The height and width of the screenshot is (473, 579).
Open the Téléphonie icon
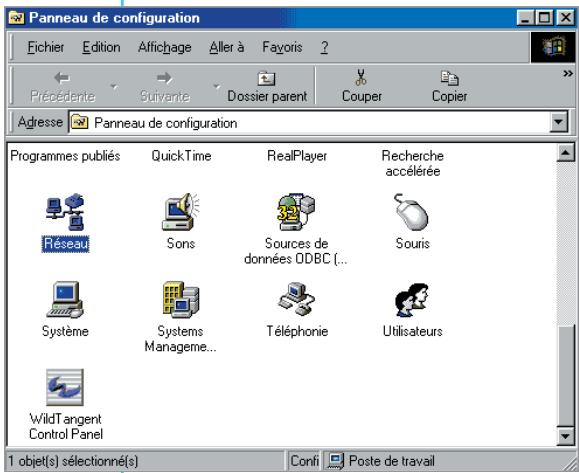tap(296, 299)
